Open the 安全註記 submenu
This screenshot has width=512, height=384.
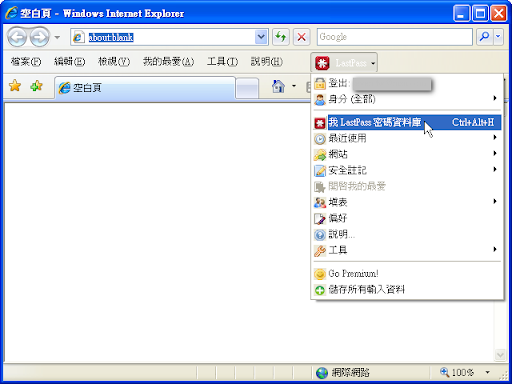pos(407,170)
